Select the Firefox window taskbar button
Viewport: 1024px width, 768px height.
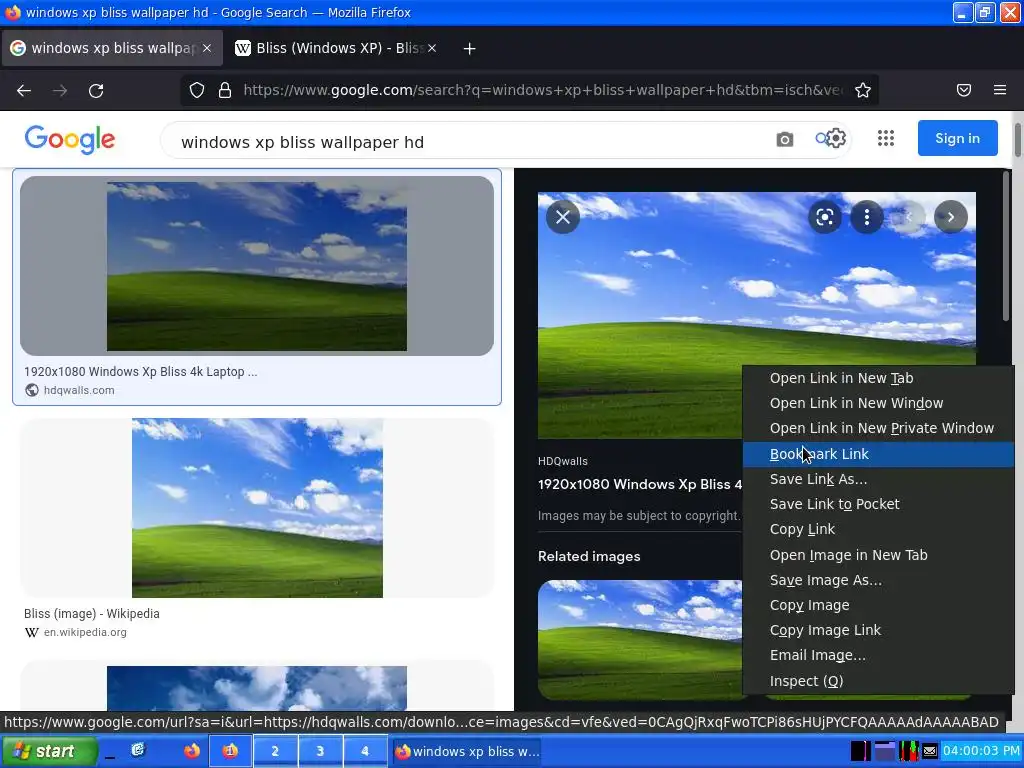coord(468,751)
